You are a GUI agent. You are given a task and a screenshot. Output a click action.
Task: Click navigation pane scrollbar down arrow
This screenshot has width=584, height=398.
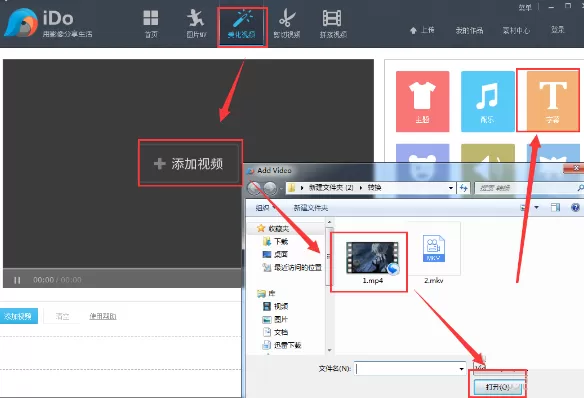point(329,350)
